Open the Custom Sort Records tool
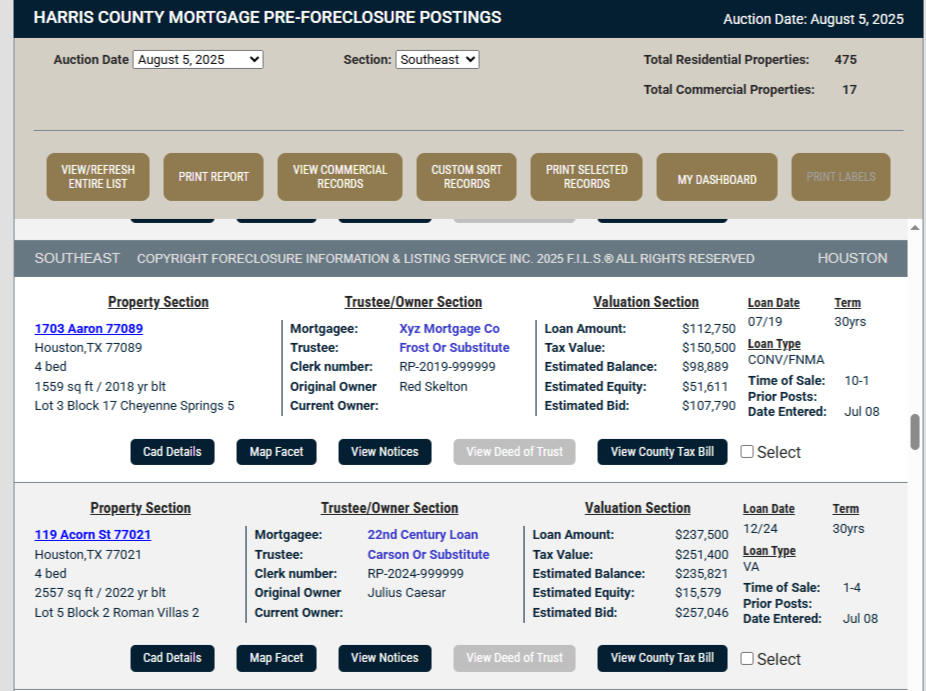Image resolution: width=926 pixels, height=691 pixels. (x=465, y=176)
